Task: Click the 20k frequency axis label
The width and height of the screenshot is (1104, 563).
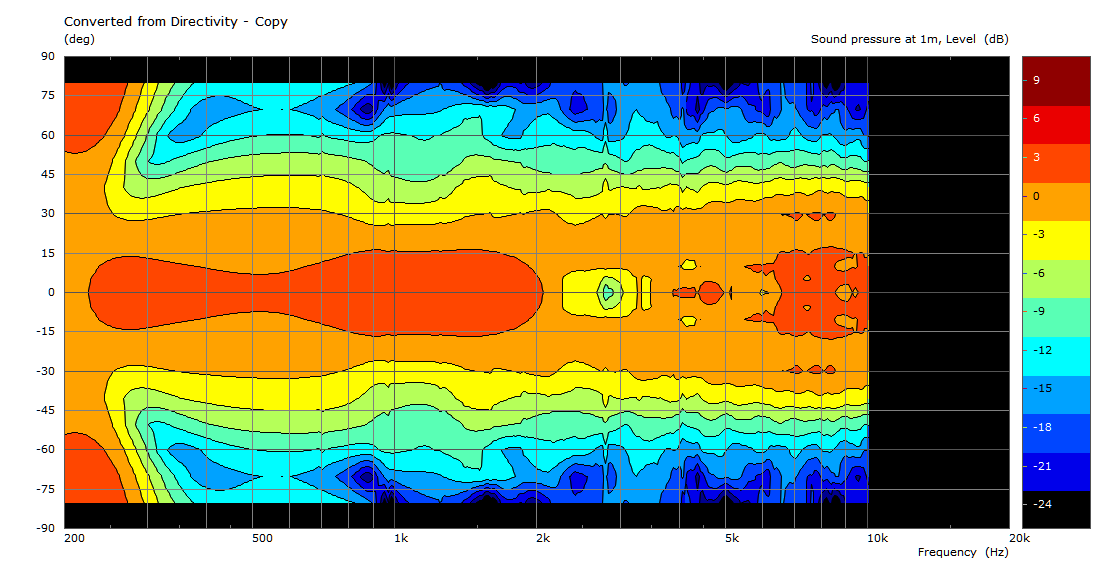Action: click(x=1019, y=538)
